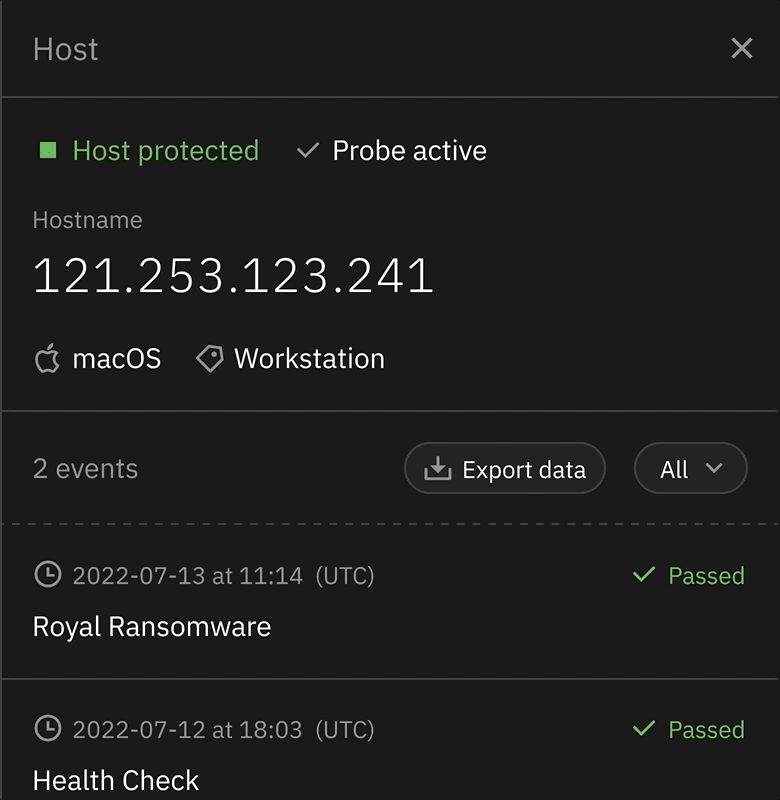Viewport: 780px width, 800px height.
Task: Click the Apple macOS logo icon
Action: click(47, 359)
